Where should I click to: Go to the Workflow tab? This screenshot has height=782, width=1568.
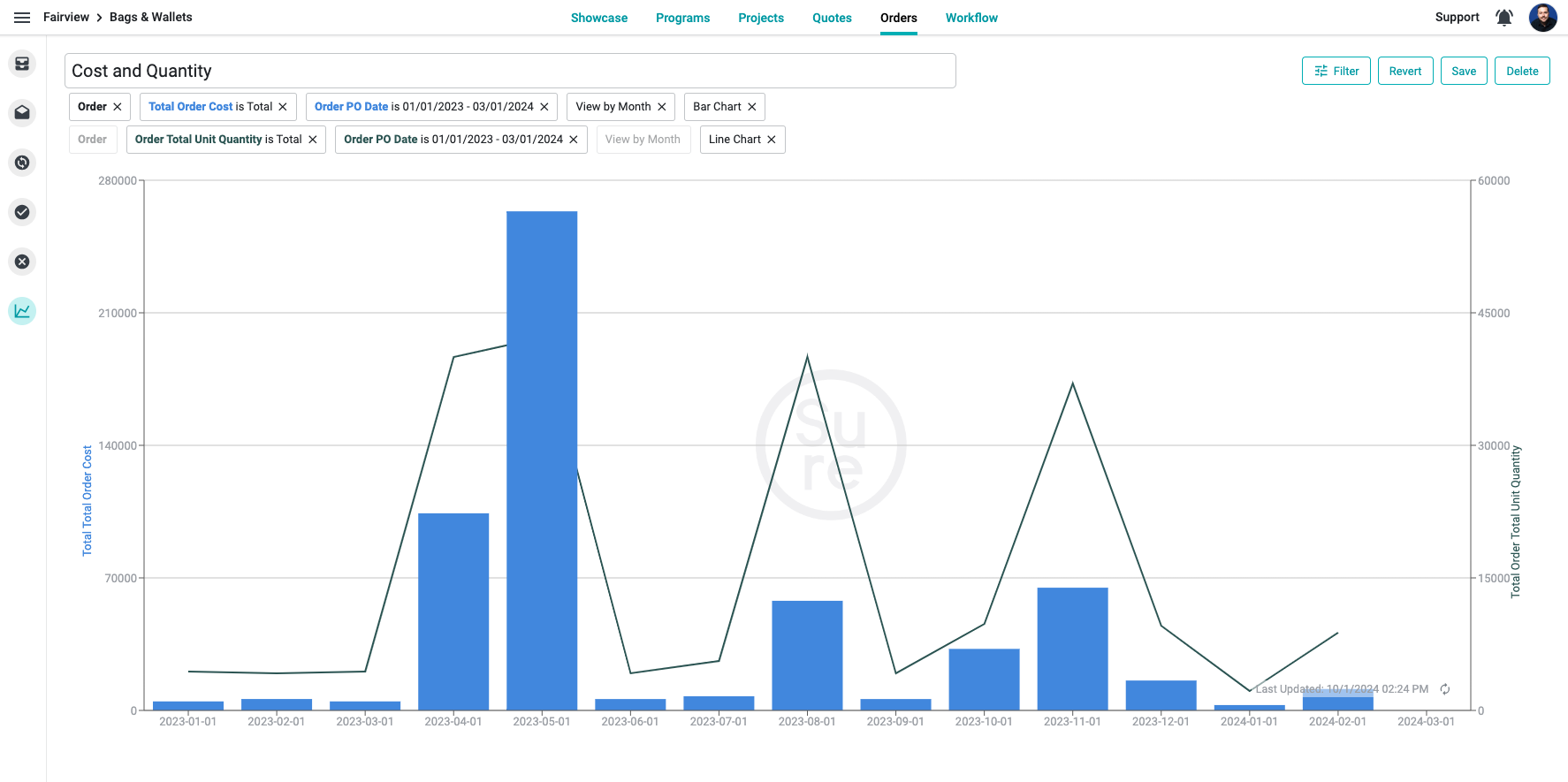click(x=971, y=18)
